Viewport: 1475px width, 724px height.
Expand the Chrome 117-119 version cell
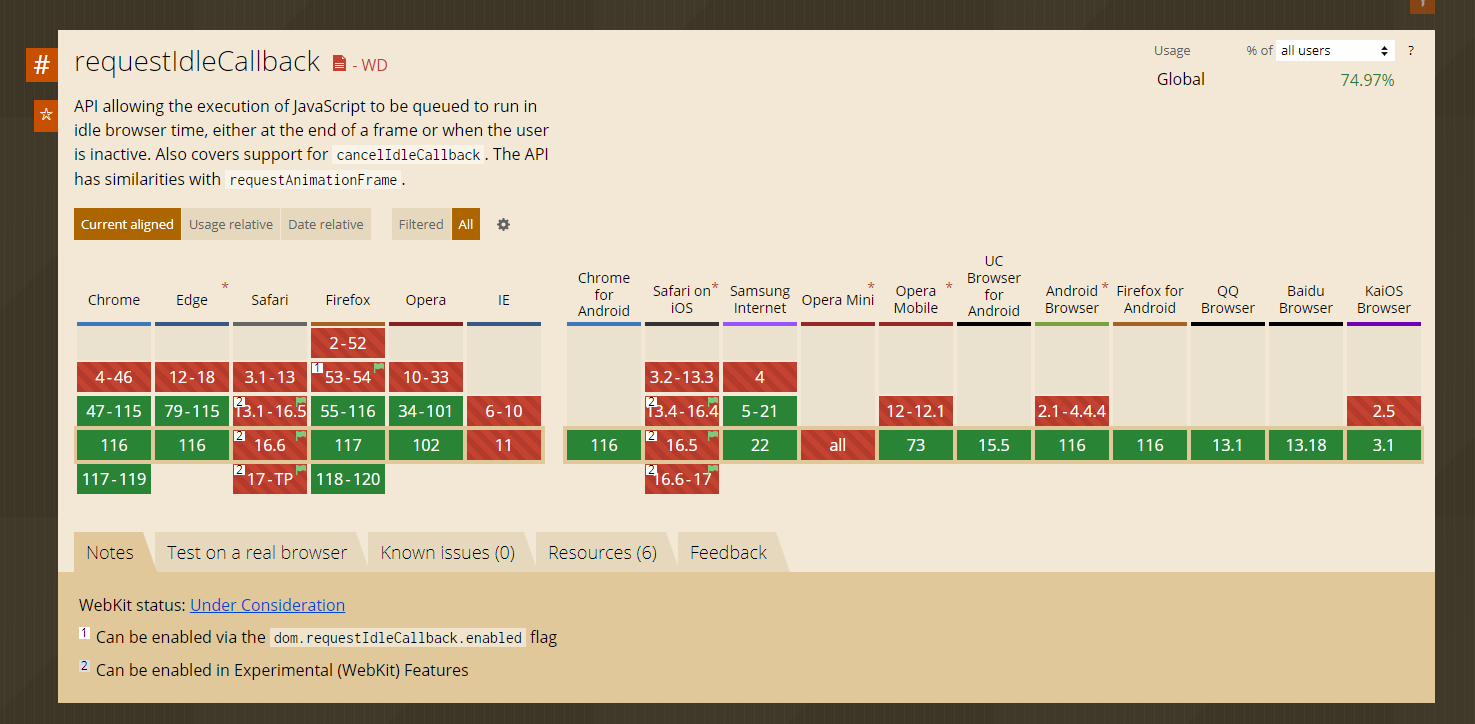[x=114, y=479]
